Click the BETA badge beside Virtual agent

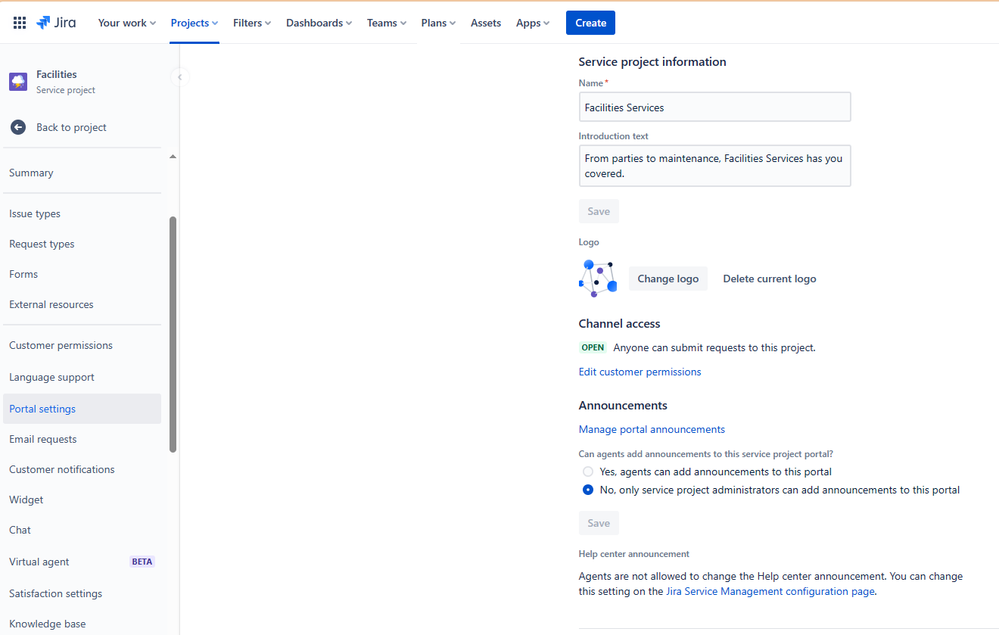click(x=142, y=562)
